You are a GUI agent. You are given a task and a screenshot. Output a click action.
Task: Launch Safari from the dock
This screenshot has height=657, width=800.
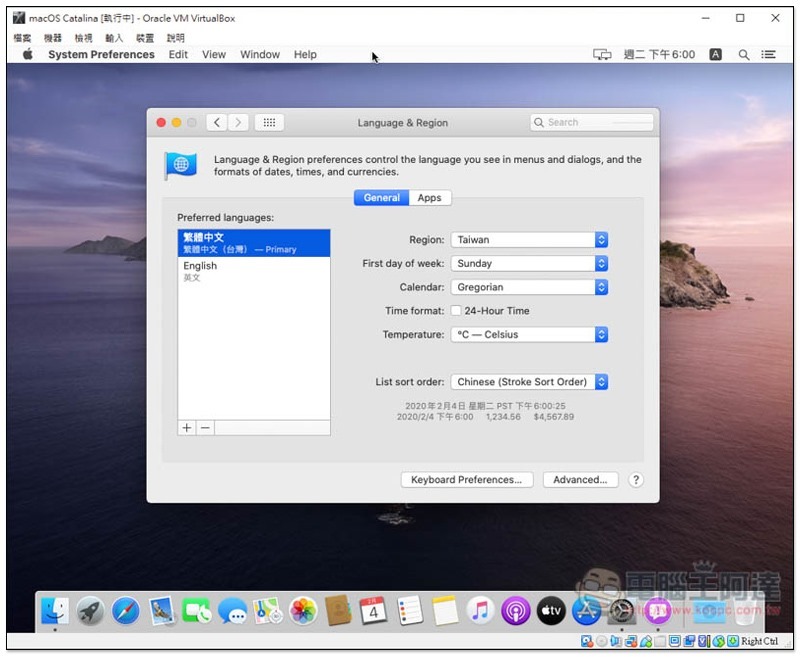(126, 611)
